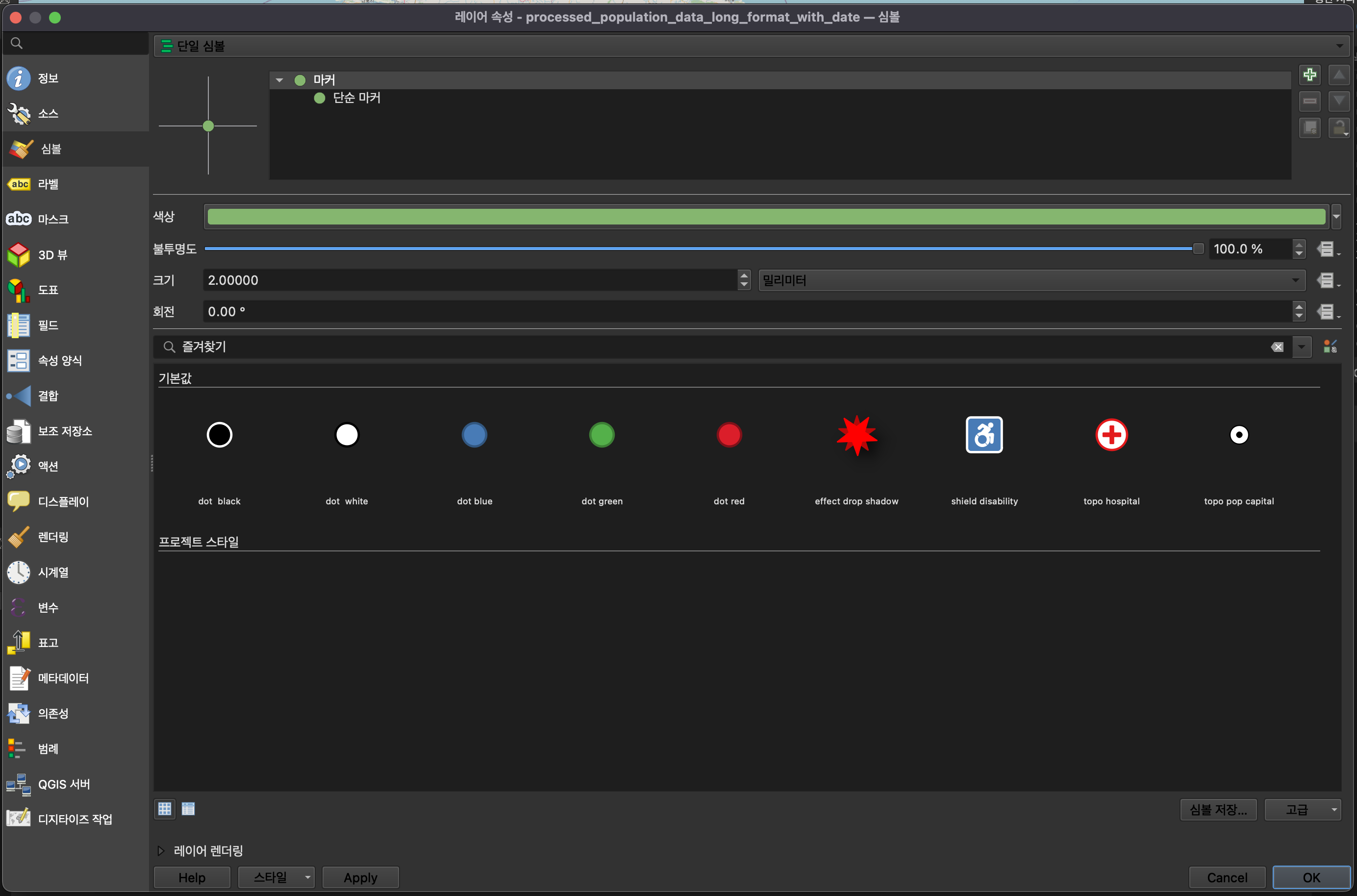
Task: Expand the 레이어 렌더링 section
Action: (161, 850)
